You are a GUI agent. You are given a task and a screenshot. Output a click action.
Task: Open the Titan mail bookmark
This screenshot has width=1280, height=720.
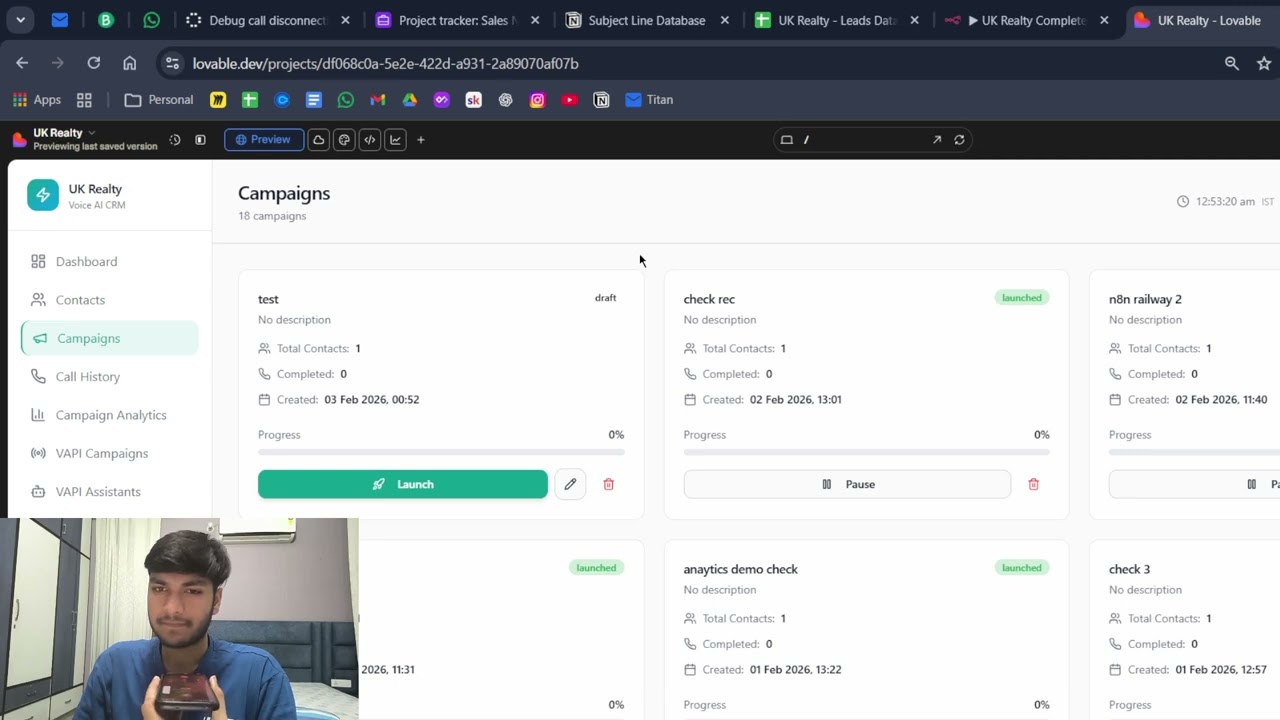pyautogui.click(x=649, y=100)
